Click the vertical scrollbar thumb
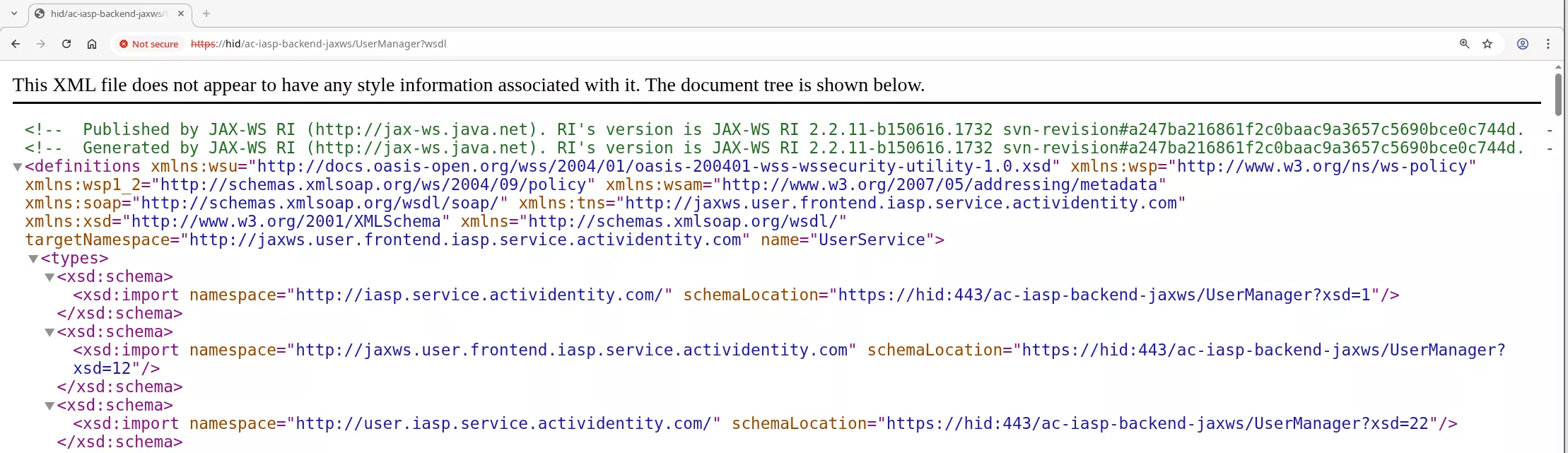The width and height of the screenshot is (1568, 453). point(1558,94)
